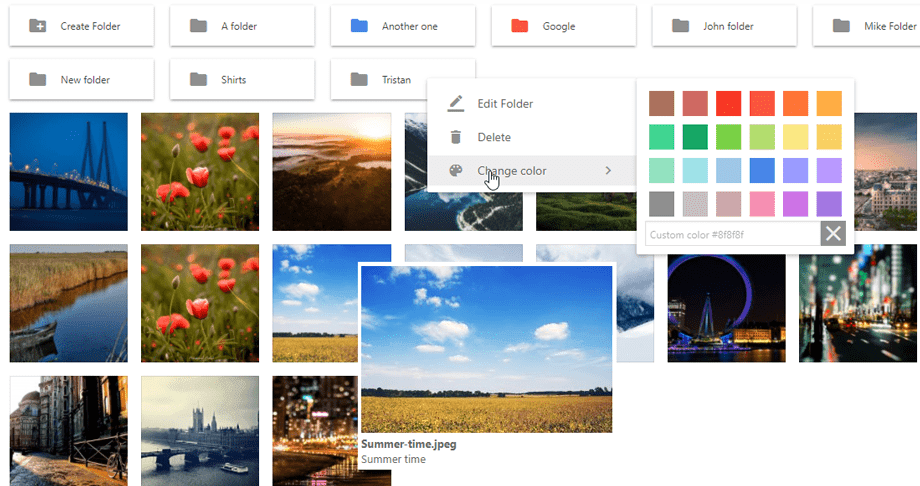Pick the brown swatch in the color palette
Screen dimensions: 920x486
click(x=661, y=103)
